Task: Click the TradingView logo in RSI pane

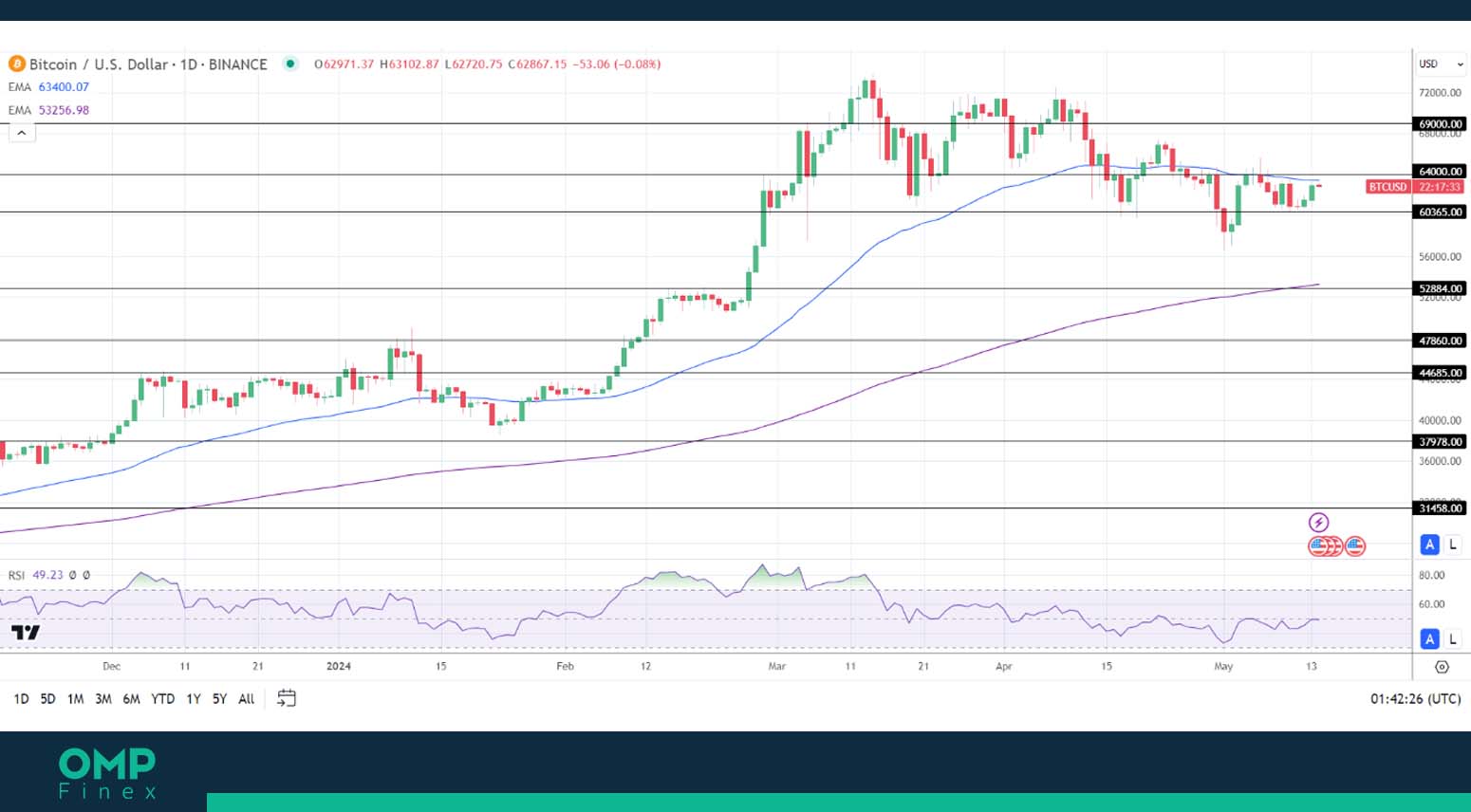Action: click(26, 633)
